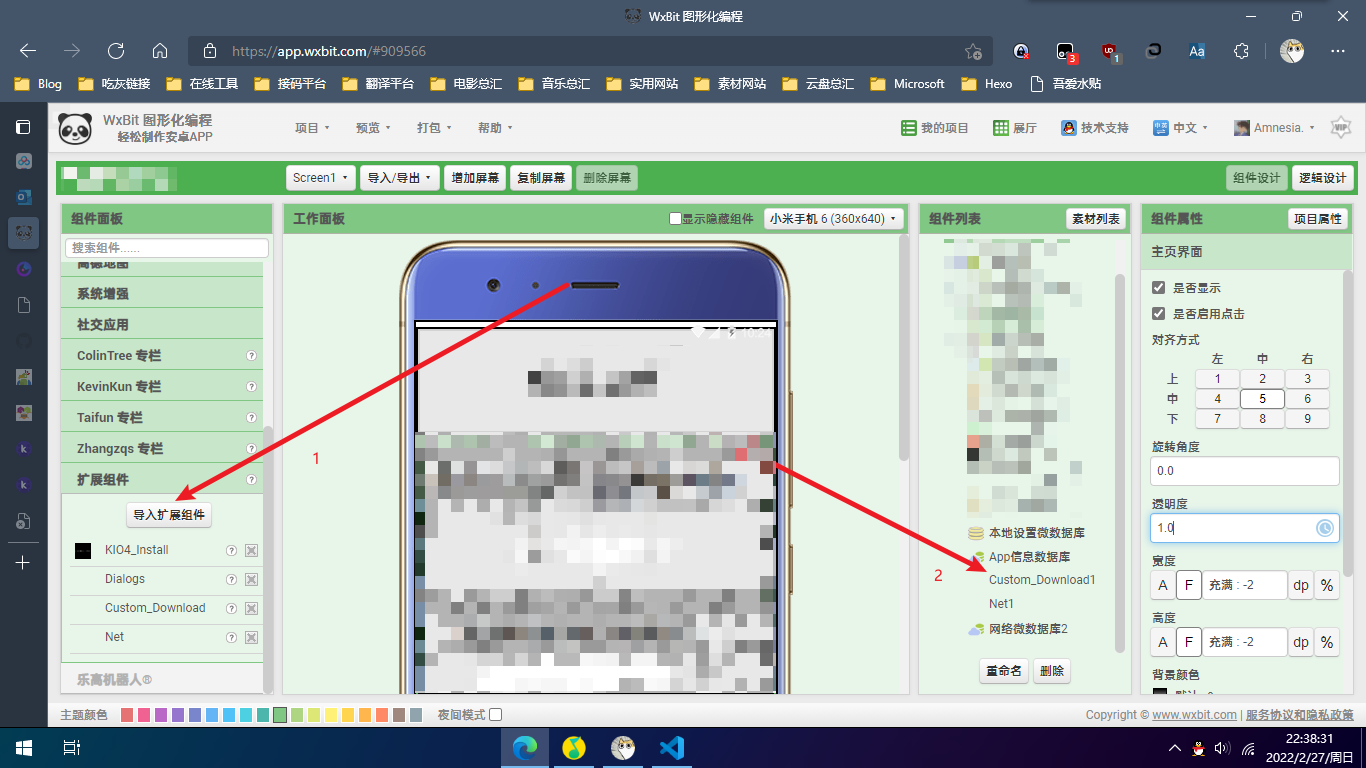
Task: Open the 中文 language dropdown
Action: (1181, 128)
